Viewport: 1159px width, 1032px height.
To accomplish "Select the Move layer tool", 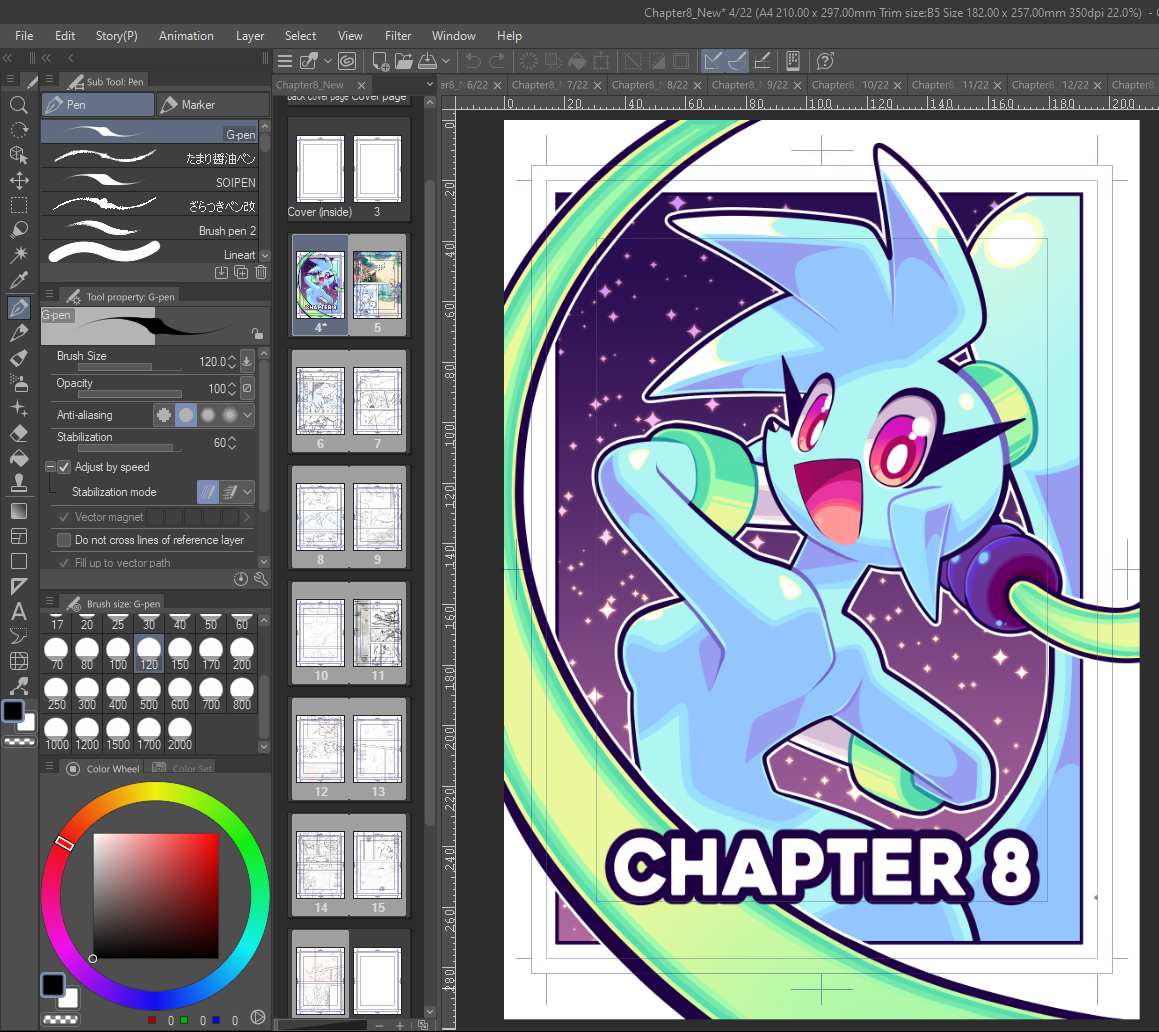I will 18,180.
